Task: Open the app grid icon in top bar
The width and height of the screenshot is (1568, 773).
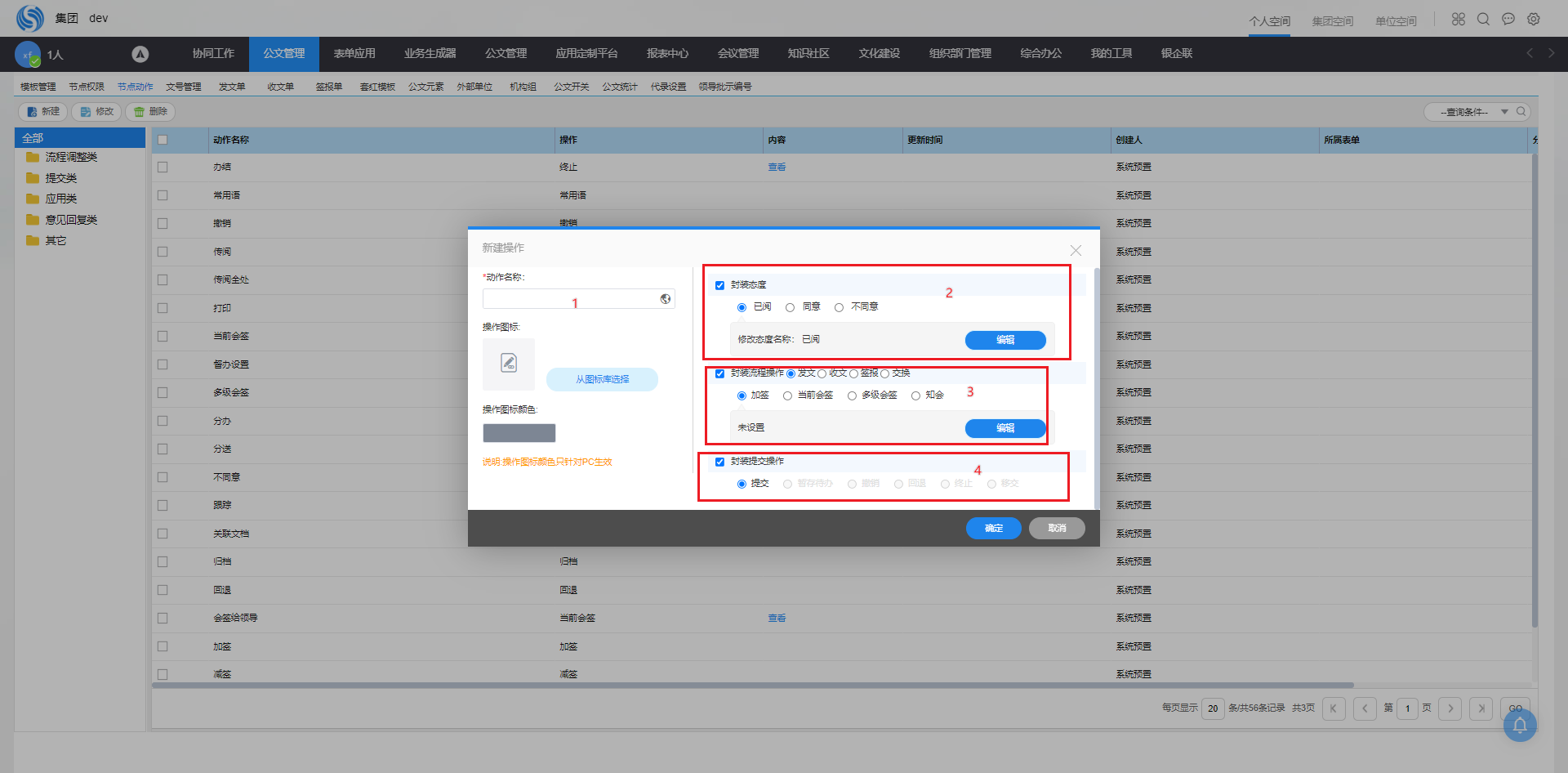Action: point(1458,19)
